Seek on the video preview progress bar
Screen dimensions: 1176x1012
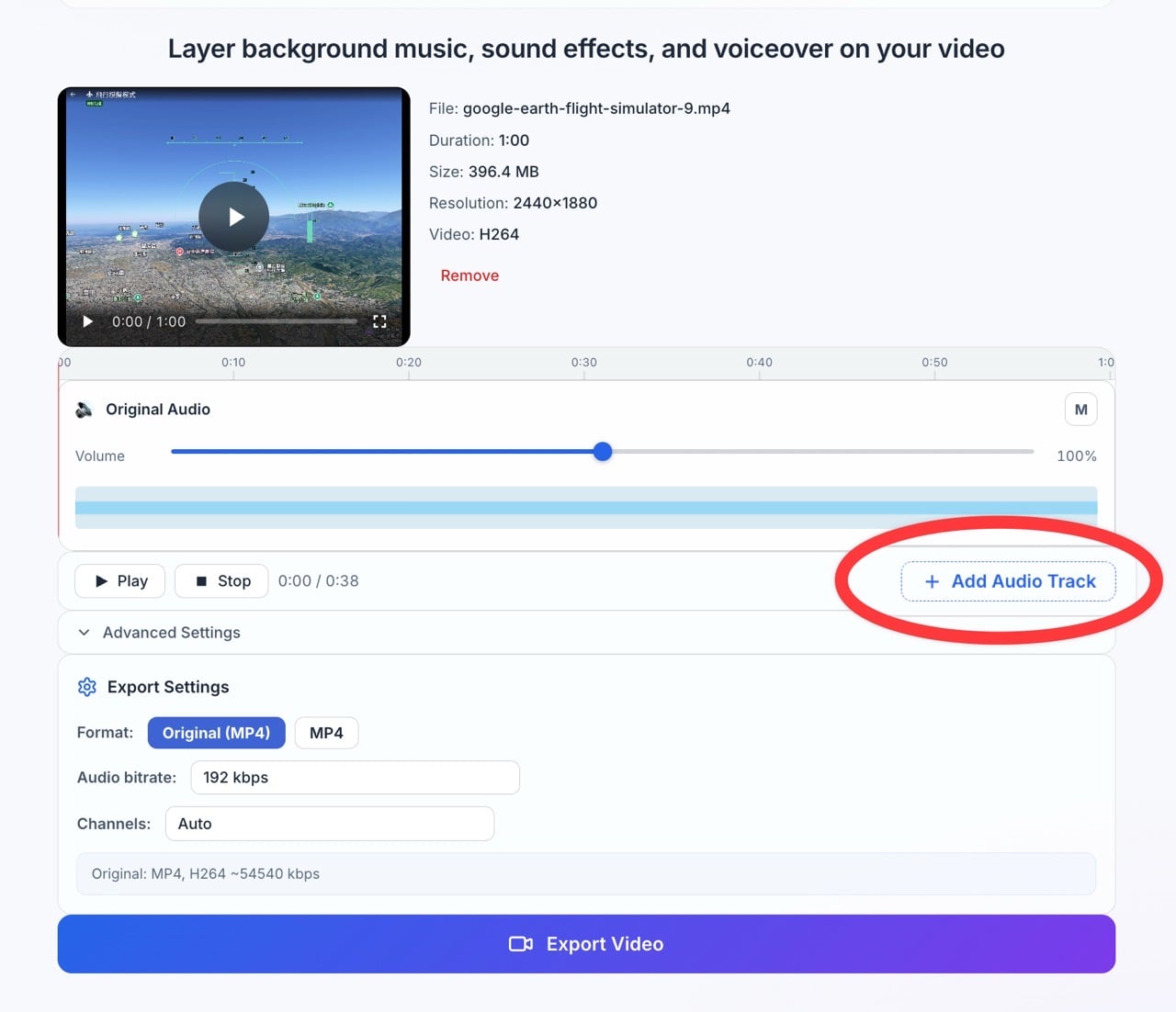[x=277, y=321]
